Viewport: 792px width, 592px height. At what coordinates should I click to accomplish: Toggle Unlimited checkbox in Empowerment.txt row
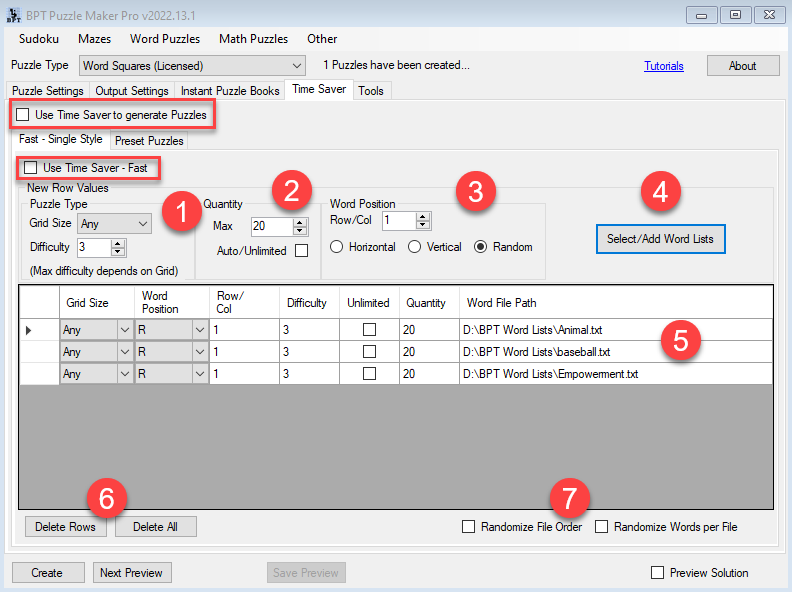pos(369,373)
